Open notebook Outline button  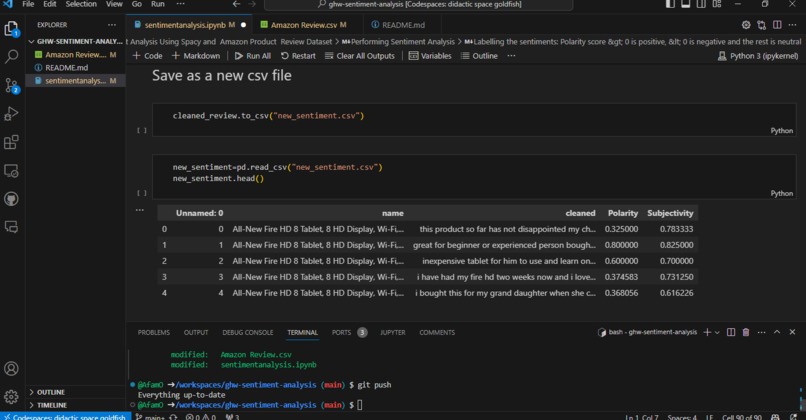pos(479,56)
